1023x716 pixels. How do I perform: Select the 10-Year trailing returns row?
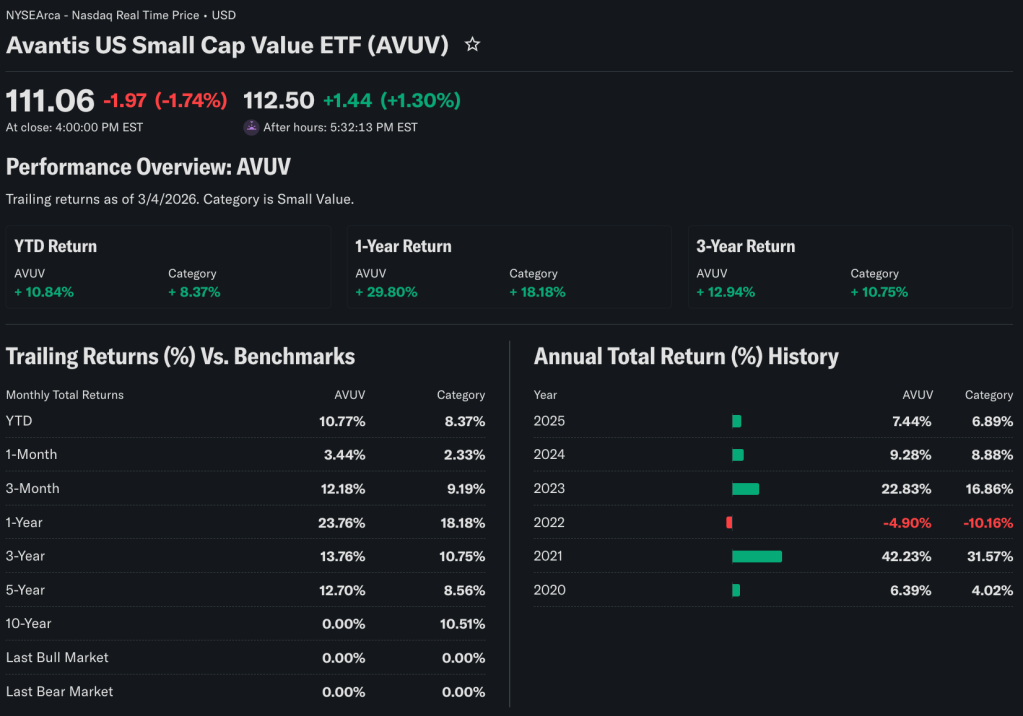pos(245,624)
